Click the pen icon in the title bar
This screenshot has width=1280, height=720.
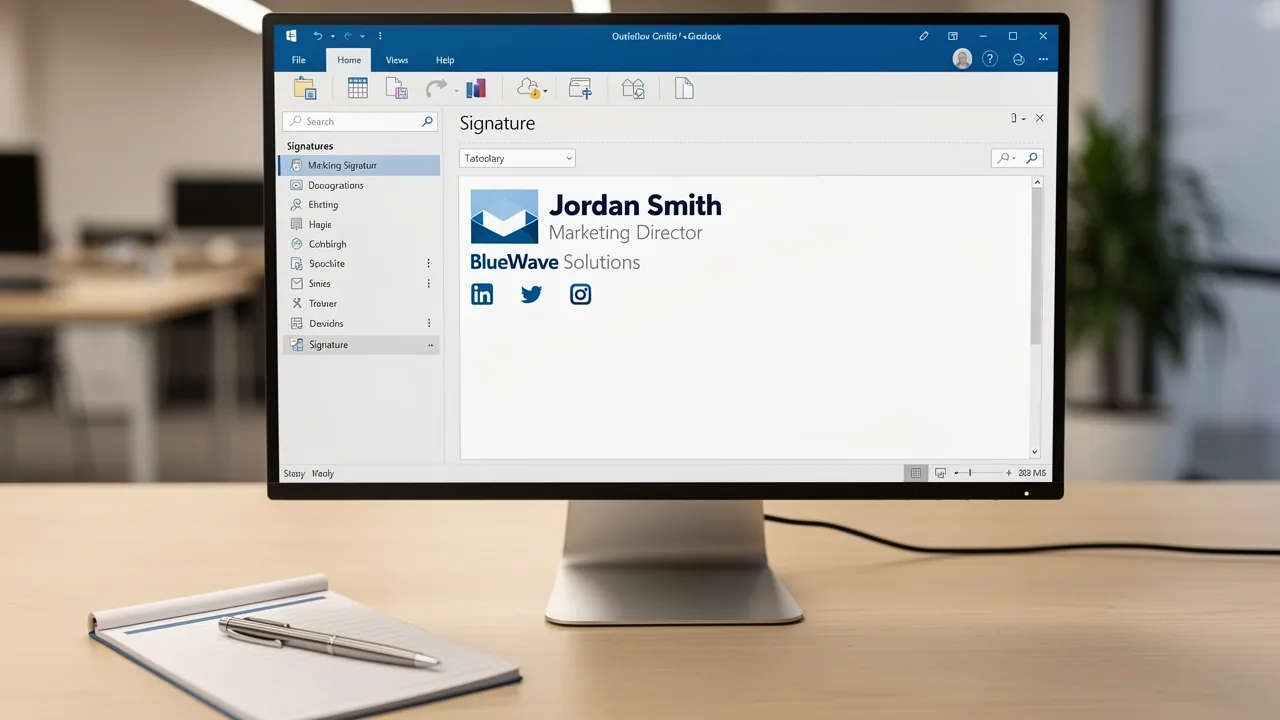pyautogui.click(x=924, y=36)
